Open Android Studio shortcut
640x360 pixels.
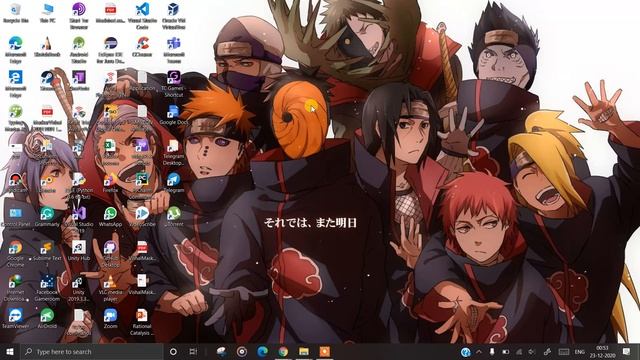(79, 50)
